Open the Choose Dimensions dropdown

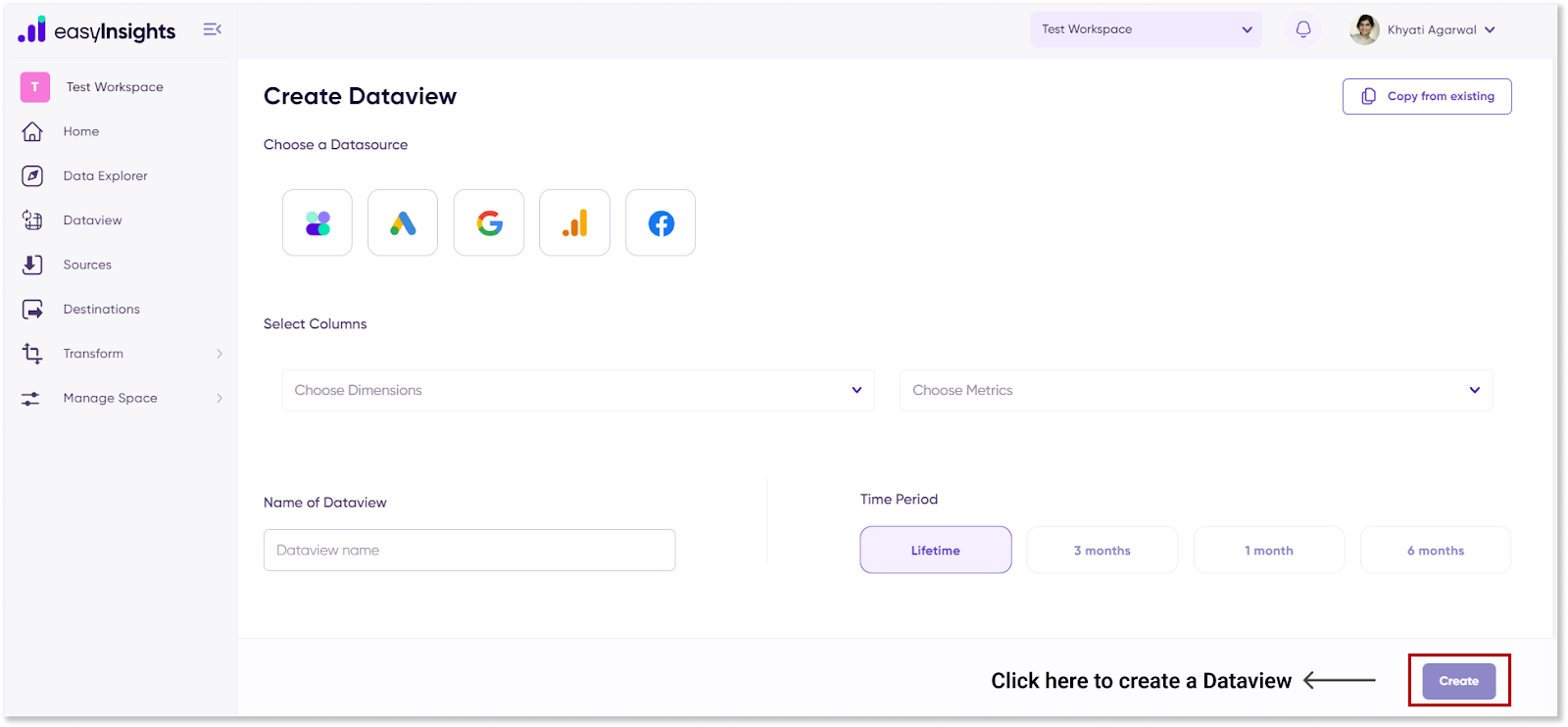(578, 390)
